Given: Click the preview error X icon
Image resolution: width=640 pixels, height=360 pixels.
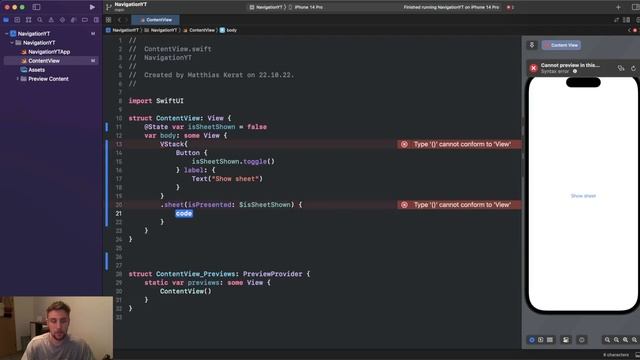Looking at the screenshot, I should coord(533,68).
